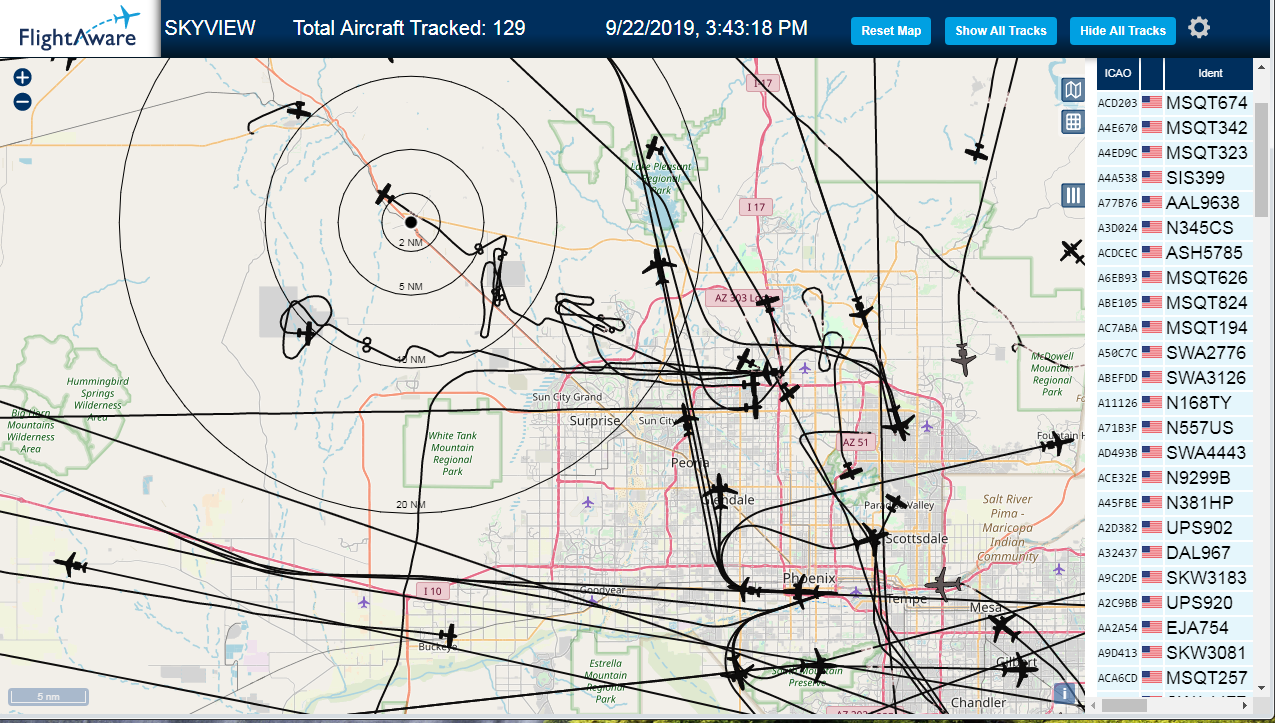Sort table by ICAO column header
The image size is (1275, 723).
pos(1118,74)
